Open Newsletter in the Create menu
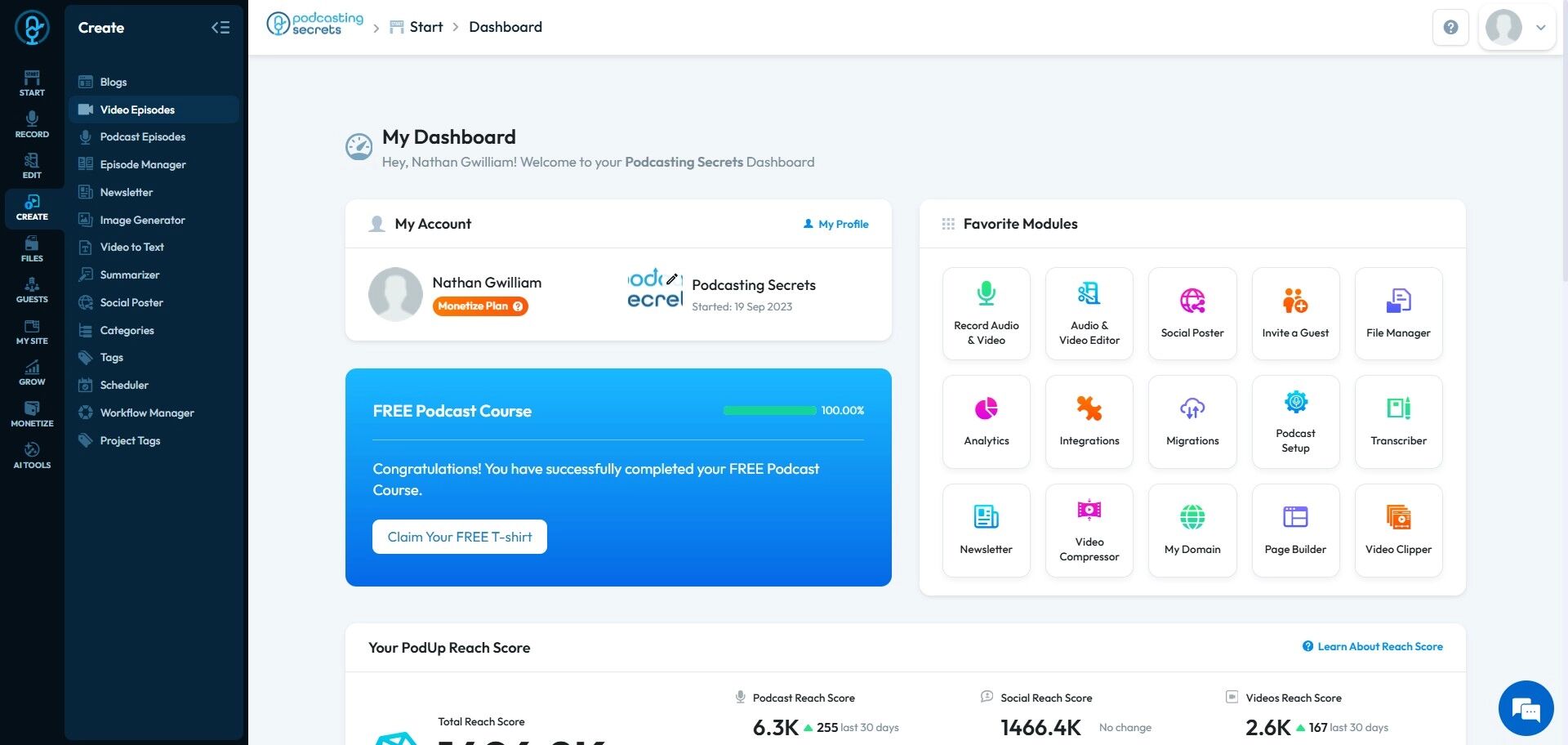1568x745 pixels. point(154,192)
